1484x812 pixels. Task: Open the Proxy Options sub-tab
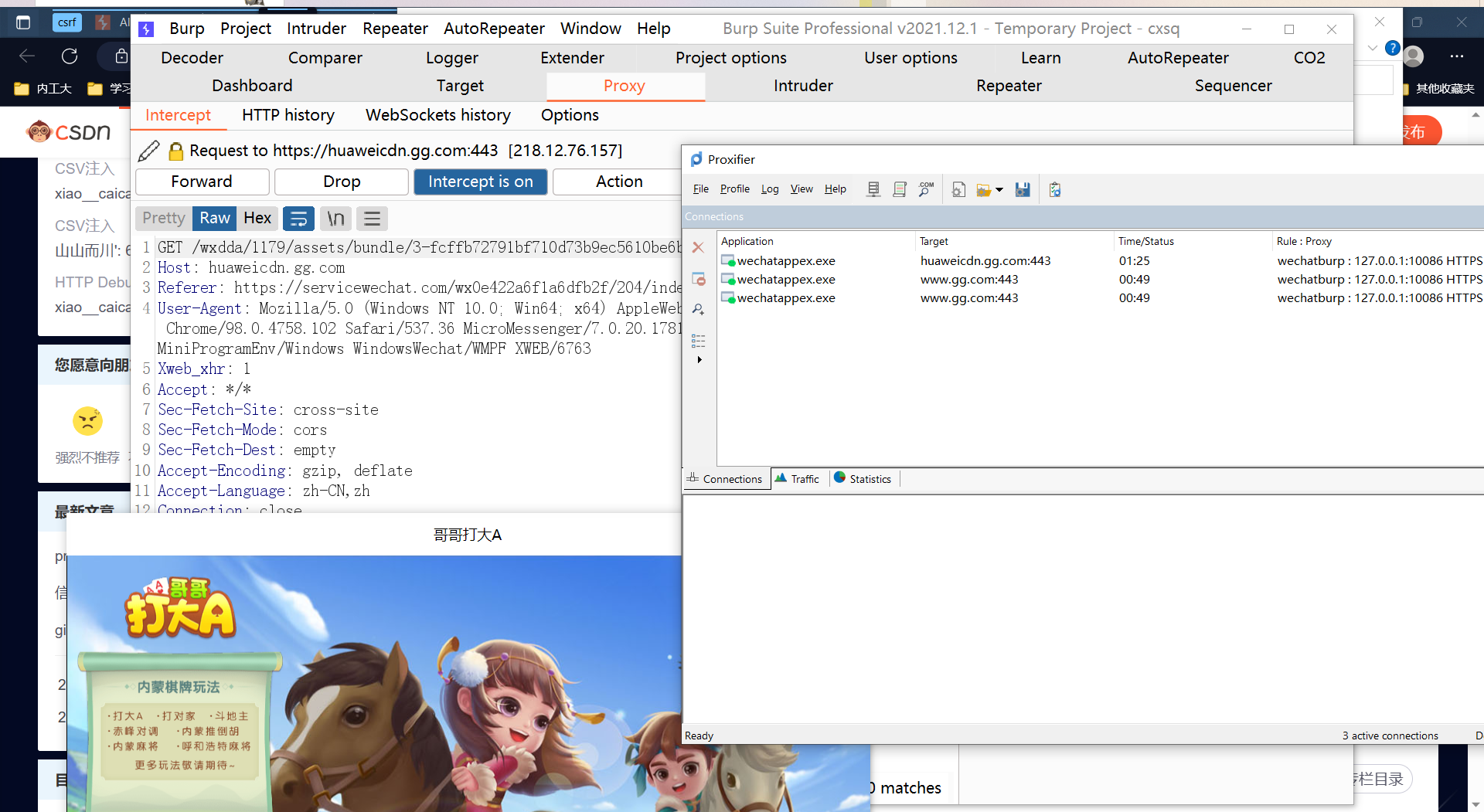570,115
